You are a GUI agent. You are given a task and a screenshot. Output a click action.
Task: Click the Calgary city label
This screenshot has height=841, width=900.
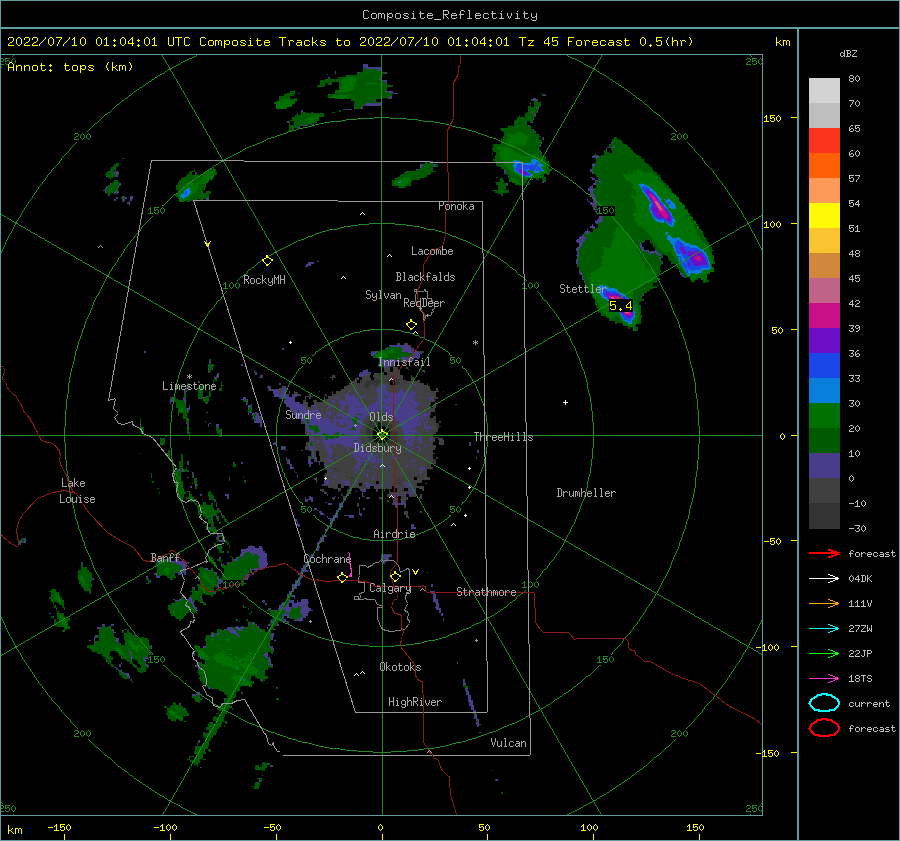point(390,588)
